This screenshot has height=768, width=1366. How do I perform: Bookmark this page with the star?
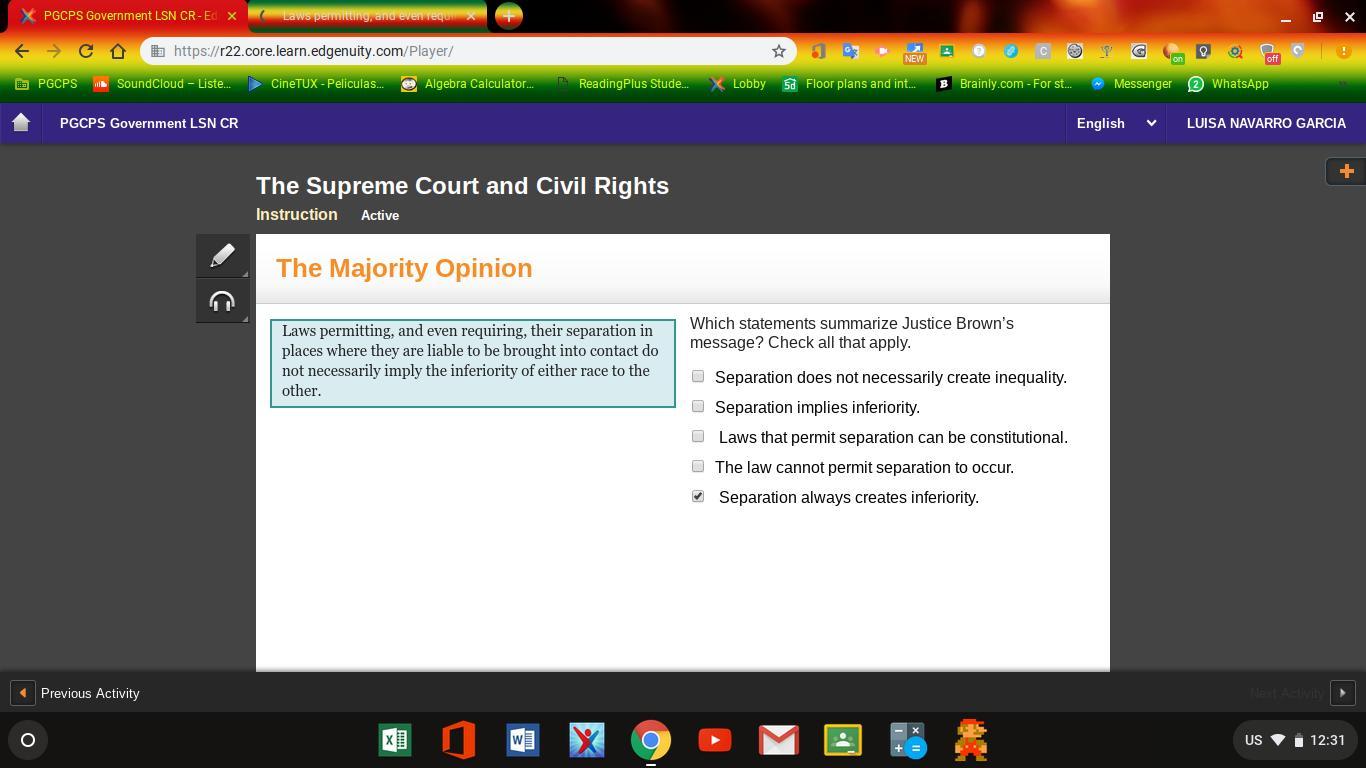tap(778, 51)
